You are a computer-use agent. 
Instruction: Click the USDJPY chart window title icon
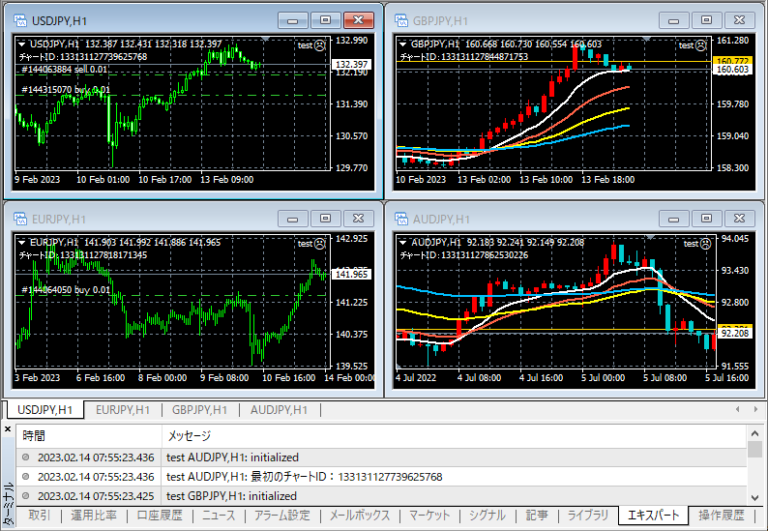point(21,20)
